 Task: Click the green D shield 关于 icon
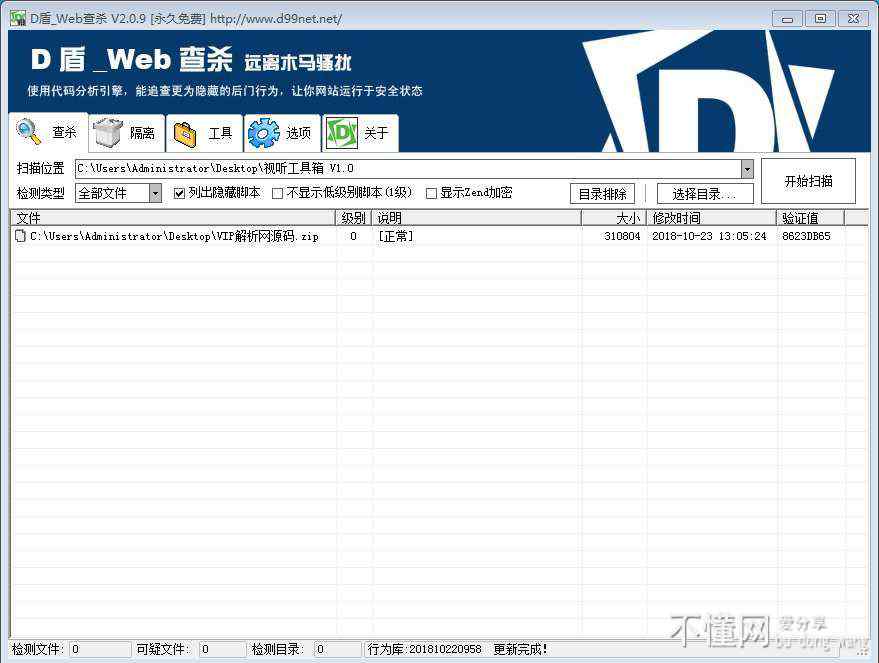coord(342,133)
